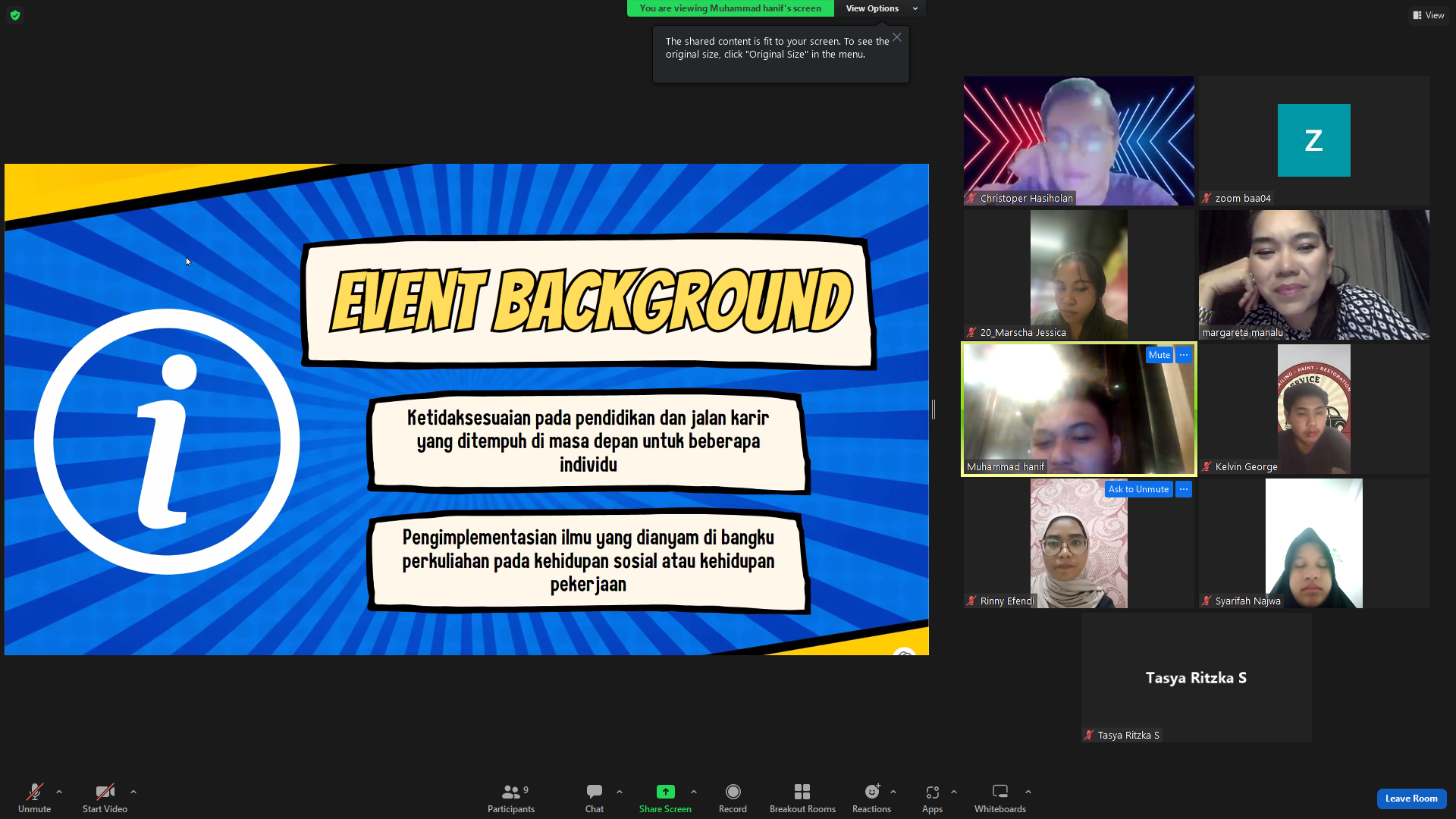Select 20_Marscha Jessica's video tile

(1079, 275)
